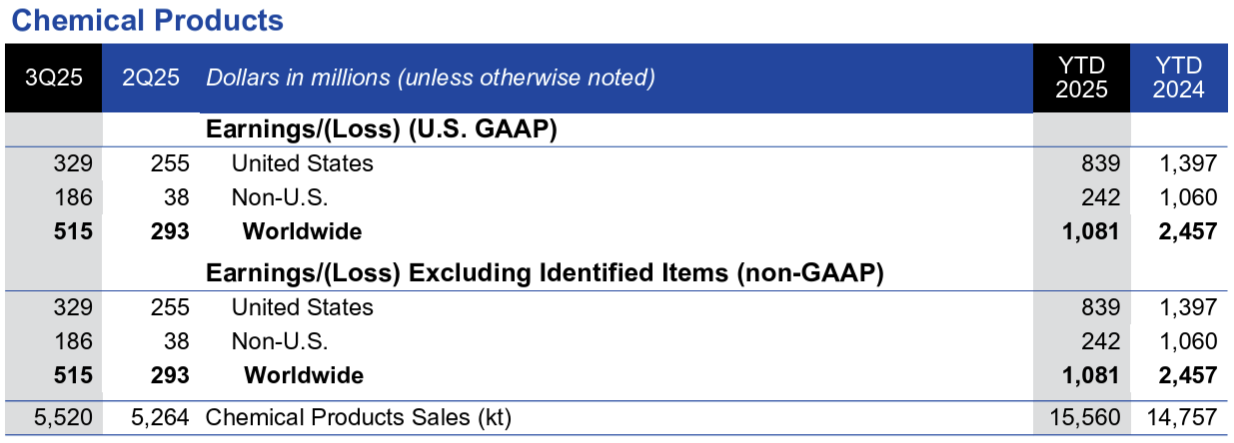1234x443 pixels.
Task: Select the 2Q25 column header
Action: point(151,78)
